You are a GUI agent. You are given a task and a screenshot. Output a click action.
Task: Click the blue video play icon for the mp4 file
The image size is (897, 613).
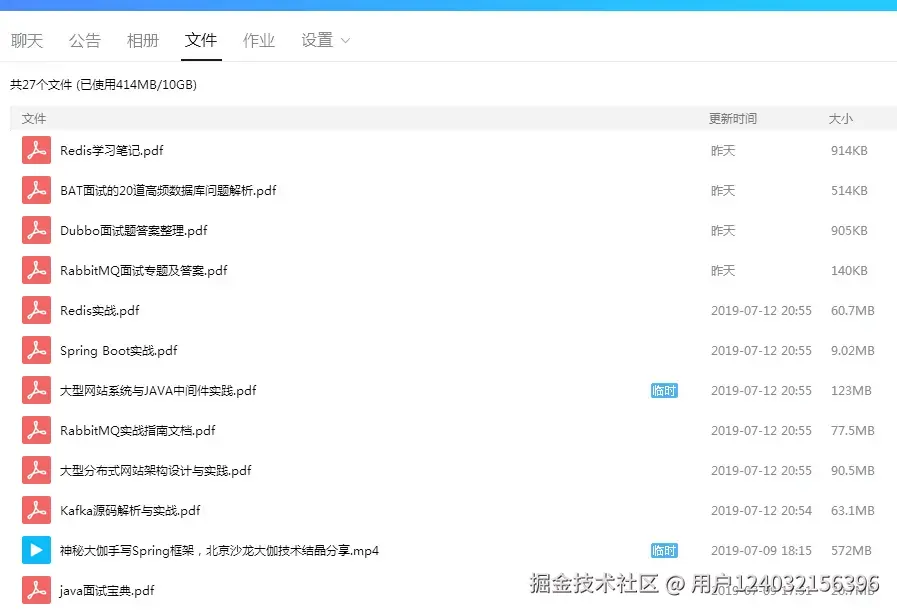point(37,550)
